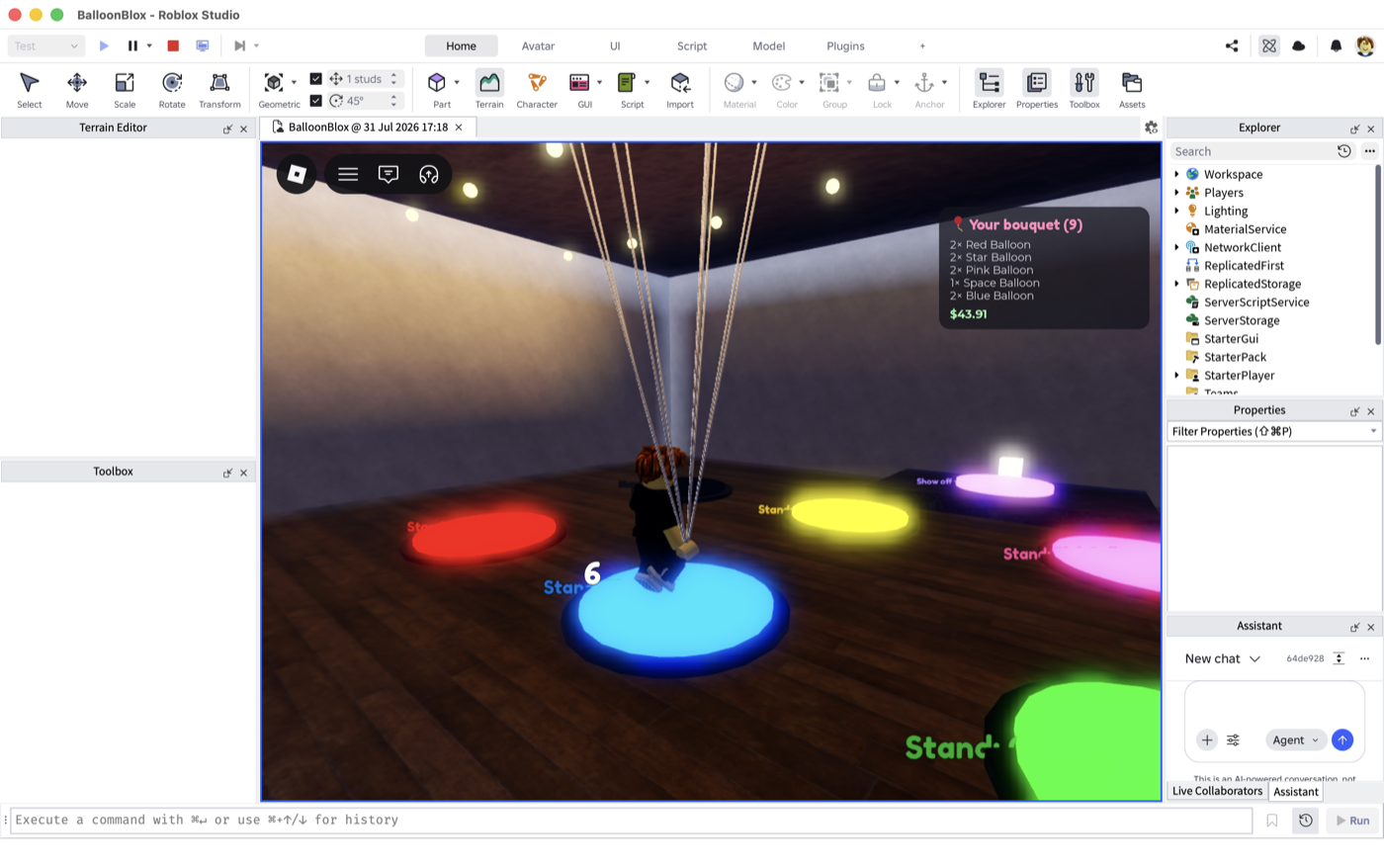Expand the Players tree node

(1176, 193)
